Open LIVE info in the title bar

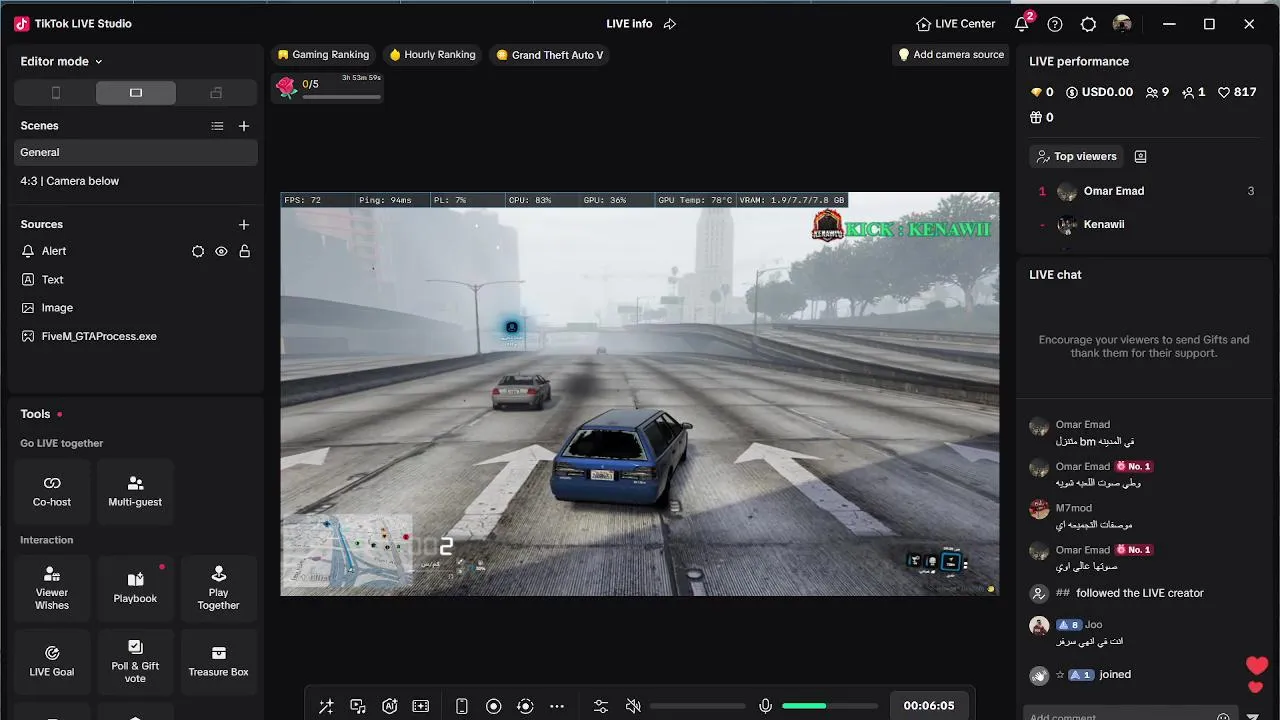coord(629,24)
